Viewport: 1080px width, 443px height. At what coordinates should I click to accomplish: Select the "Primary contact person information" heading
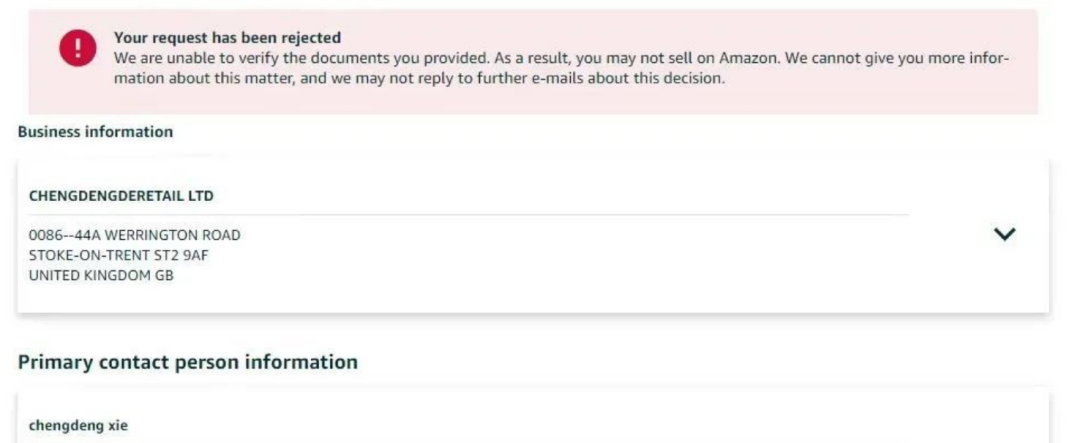point(187,362)
